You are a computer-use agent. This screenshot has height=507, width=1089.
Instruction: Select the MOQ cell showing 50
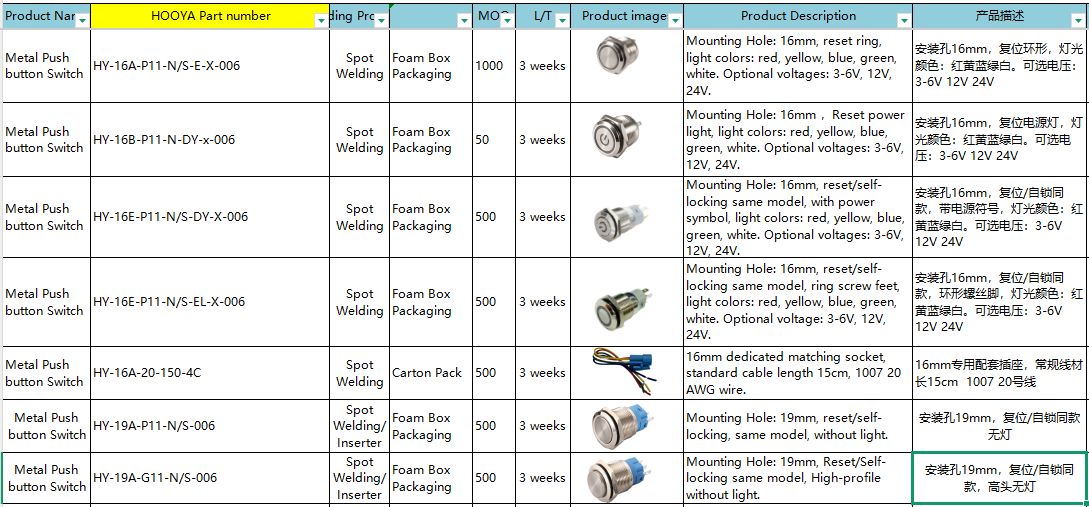point(494,140)
